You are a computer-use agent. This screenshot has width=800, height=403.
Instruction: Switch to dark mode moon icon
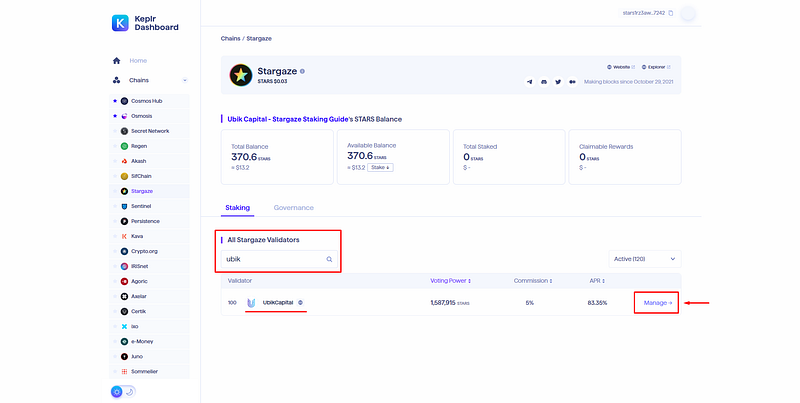pyautogui.click(x=130, y=392)
